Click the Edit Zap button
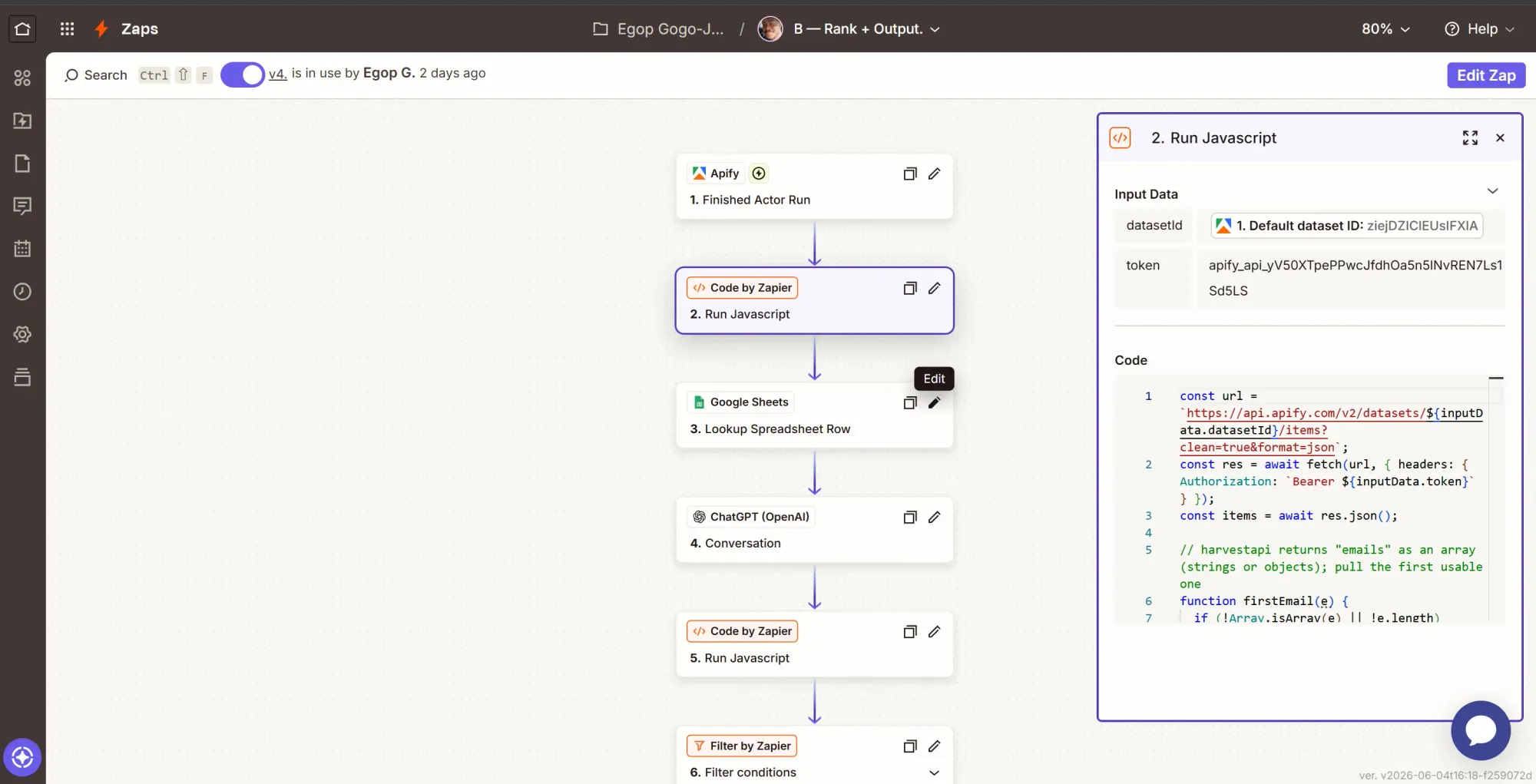 pos(1486,75)
